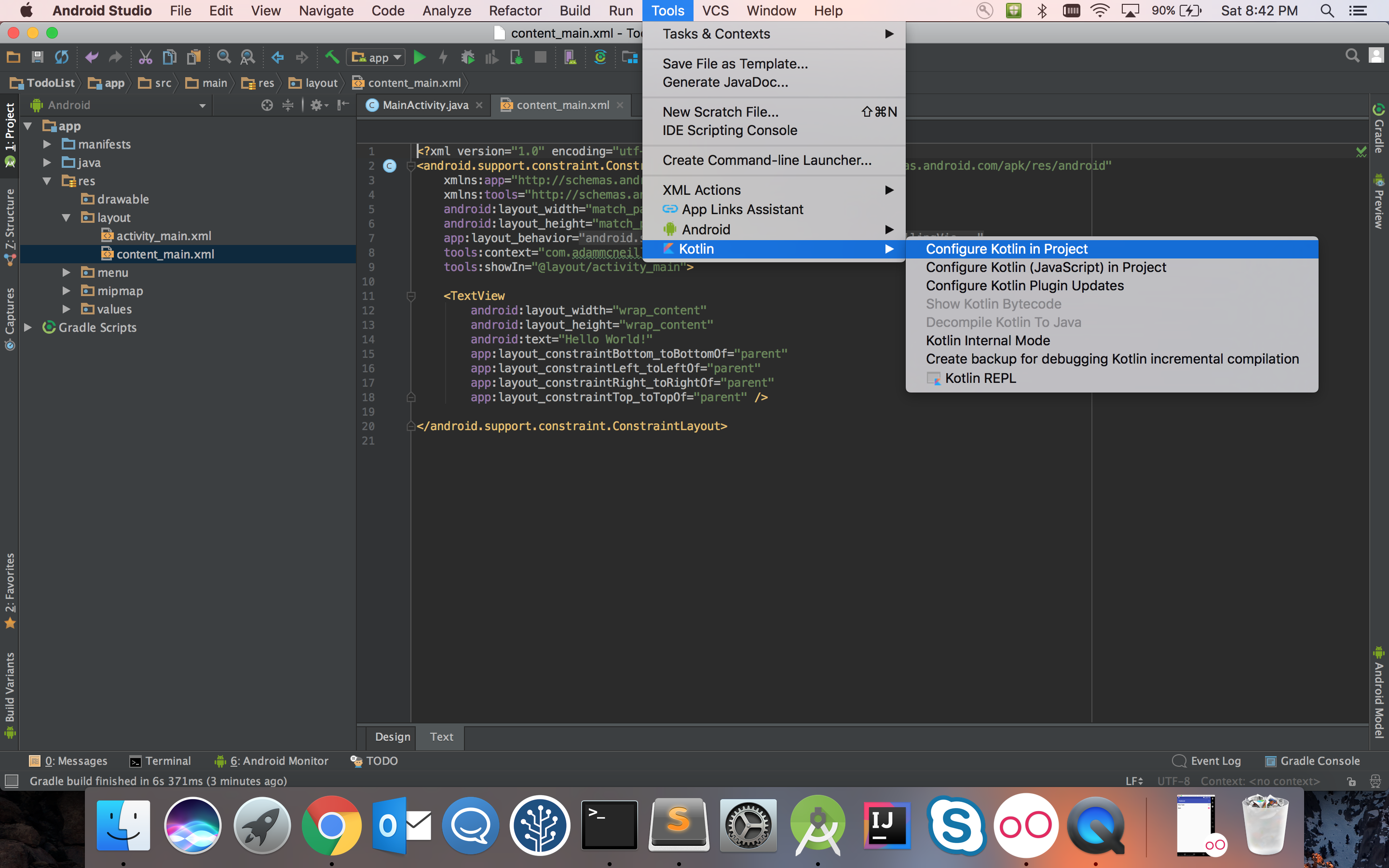Open the AVD Manager icon
This screenshot has width=1389, height=868.
tap(570, 57)
